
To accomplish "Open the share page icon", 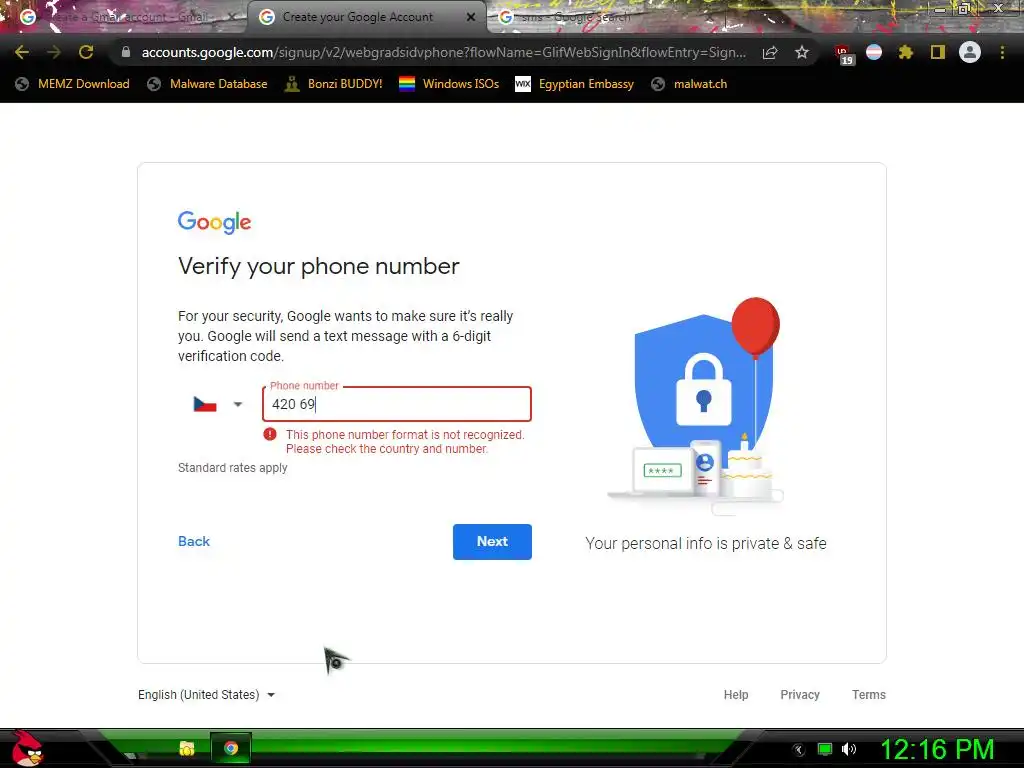I will 770,52.
